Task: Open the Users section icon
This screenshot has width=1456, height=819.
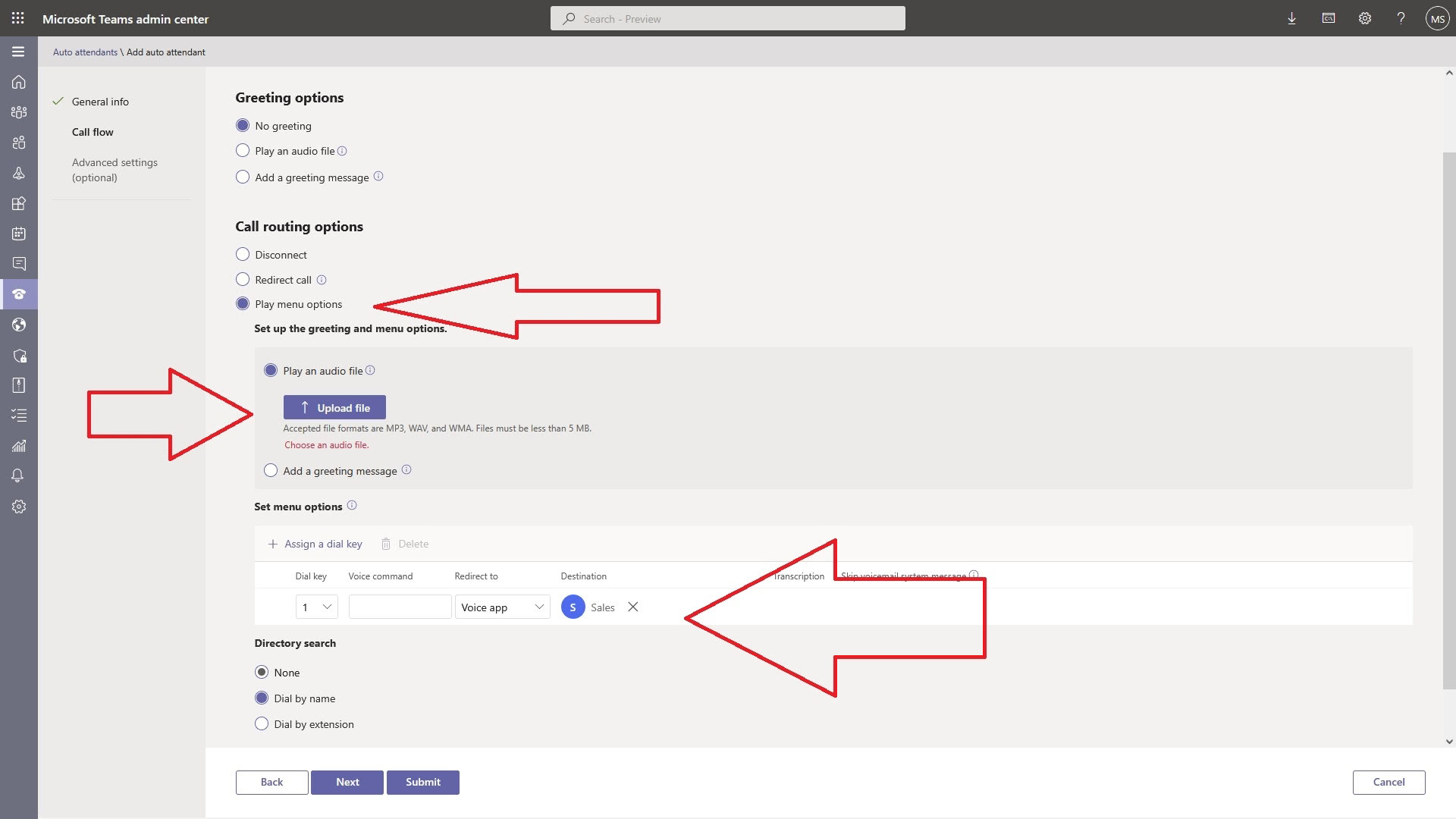Action: tap(19, 142)
